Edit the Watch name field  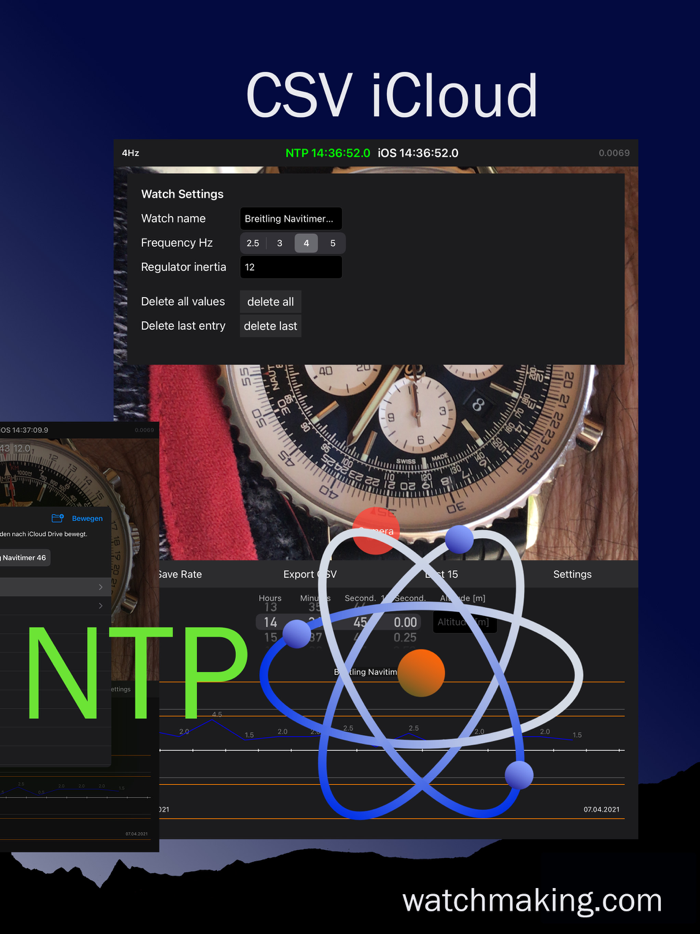pyautogui.click(x=291, y=219)
